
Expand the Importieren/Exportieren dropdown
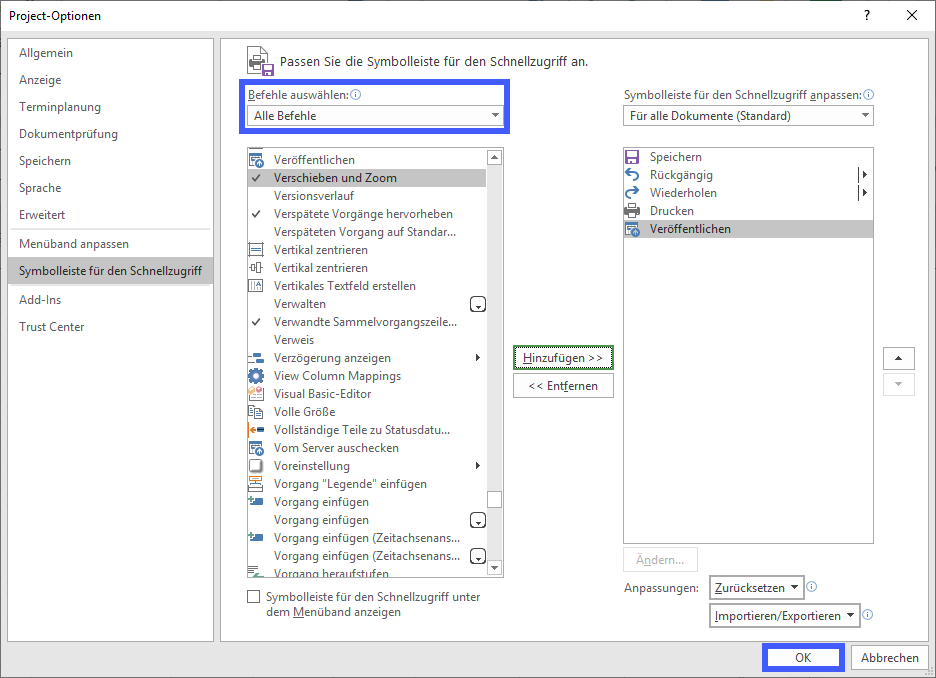click(785, 616)
